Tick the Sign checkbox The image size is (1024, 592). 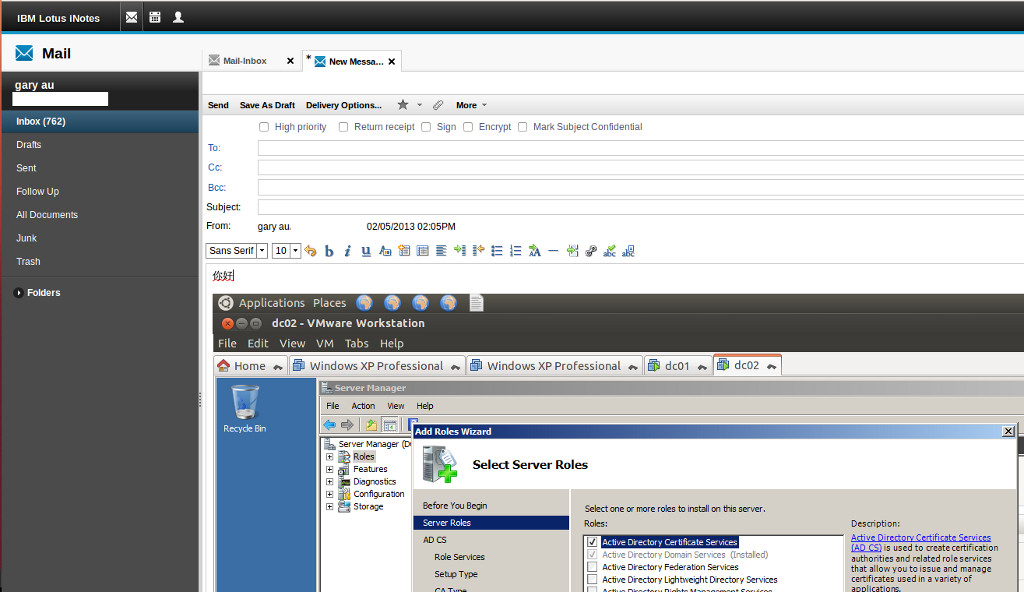[x=426, y=127]
